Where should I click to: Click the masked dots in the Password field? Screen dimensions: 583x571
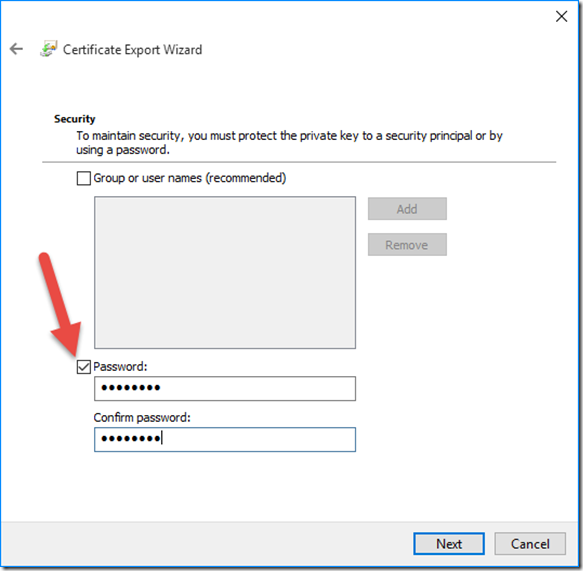(x=131, y=388)
